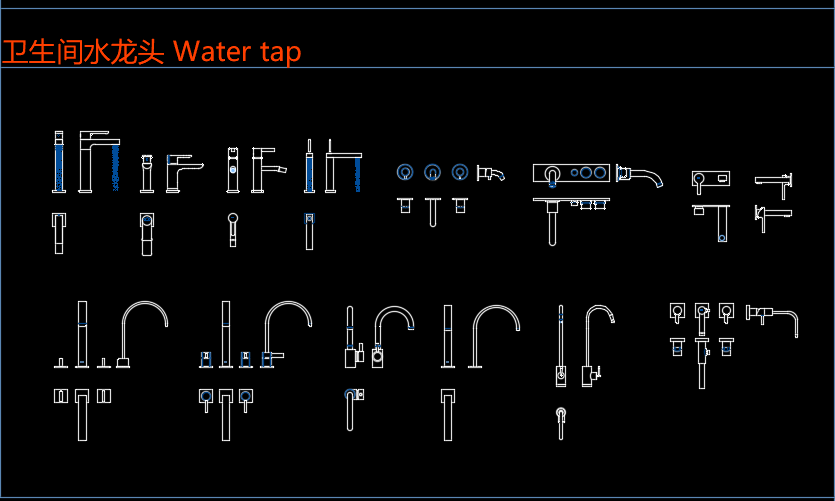Image resolution: width=835 pixels, height=501 pixels.
Task: Select the bidet-style faucet with angled nozzle
Action: [269, 170]
